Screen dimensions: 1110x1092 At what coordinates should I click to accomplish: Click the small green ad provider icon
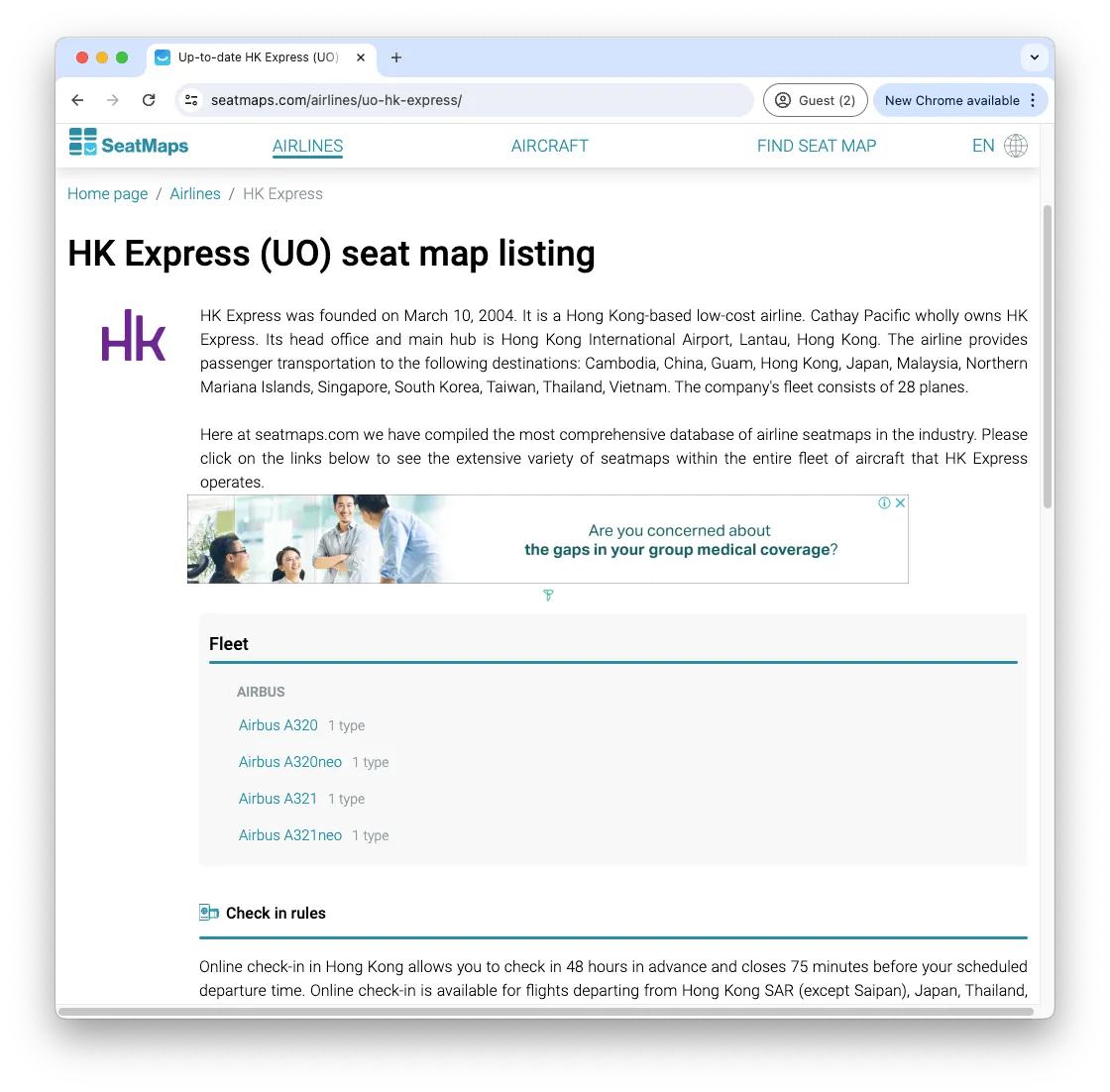(x=548, y=596)
